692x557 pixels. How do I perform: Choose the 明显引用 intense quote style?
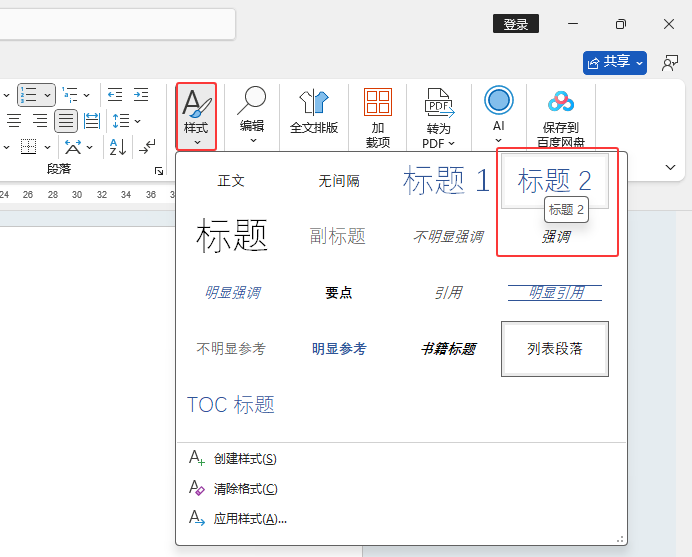point(555,293)
